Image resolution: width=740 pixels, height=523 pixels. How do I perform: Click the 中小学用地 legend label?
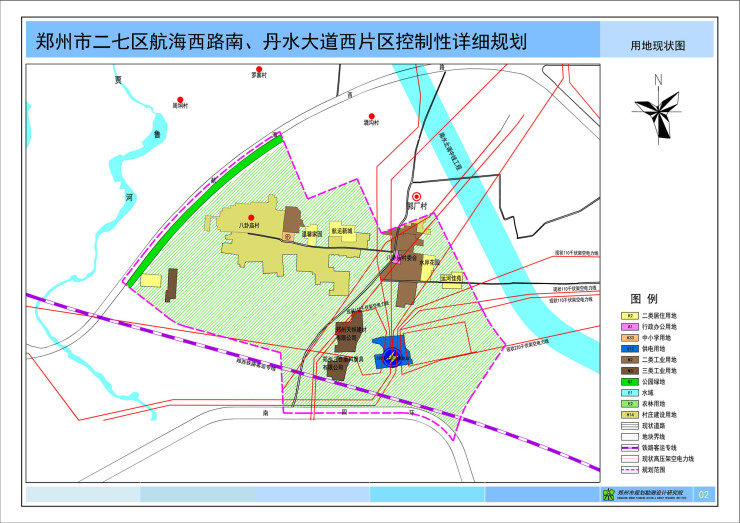[x=656, y=338]
